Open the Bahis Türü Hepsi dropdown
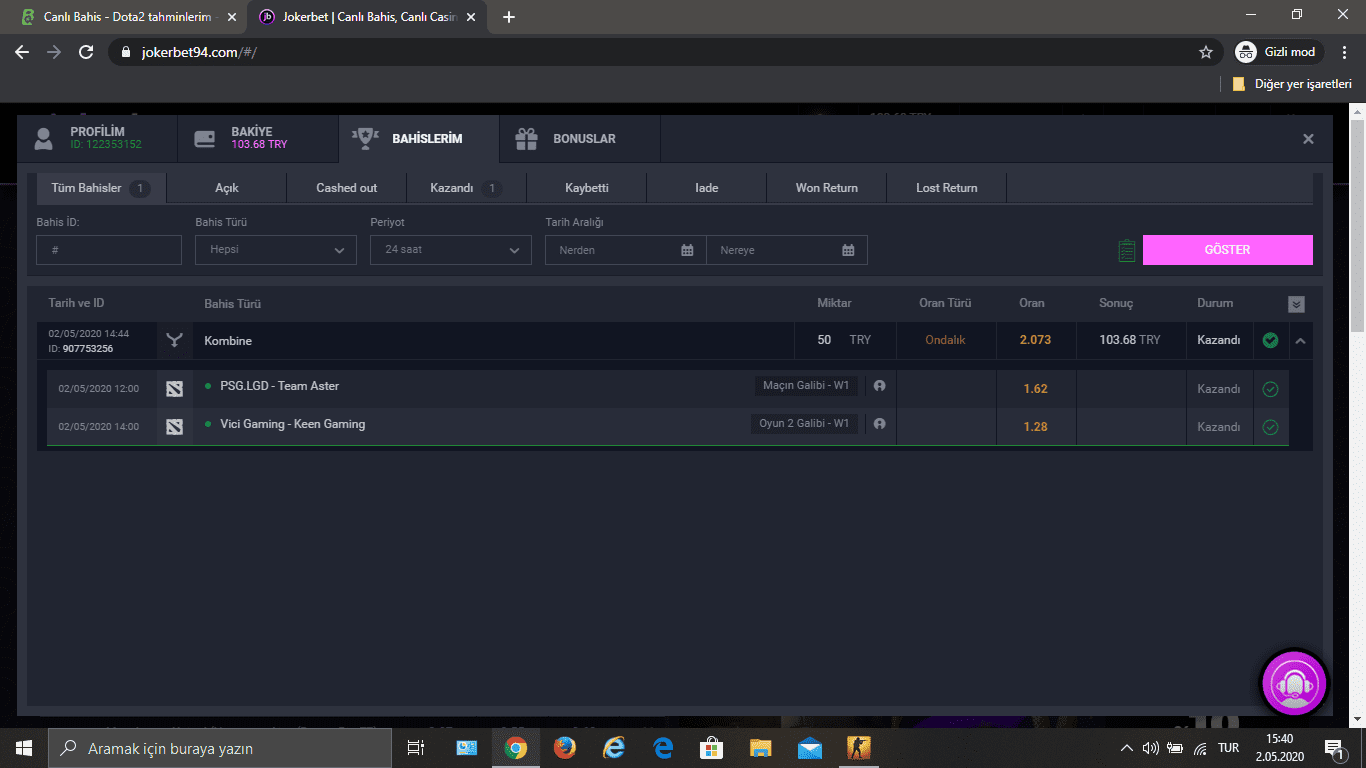The image size is (1366, 768). 276,250
